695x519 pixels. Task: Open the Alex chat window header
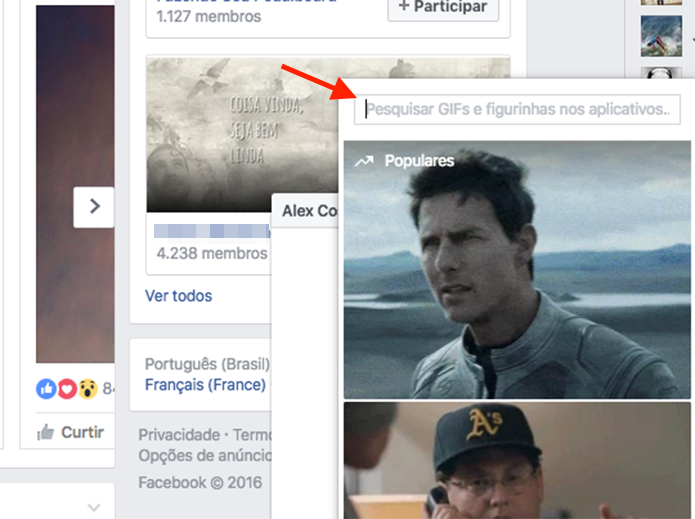(305, 211)
